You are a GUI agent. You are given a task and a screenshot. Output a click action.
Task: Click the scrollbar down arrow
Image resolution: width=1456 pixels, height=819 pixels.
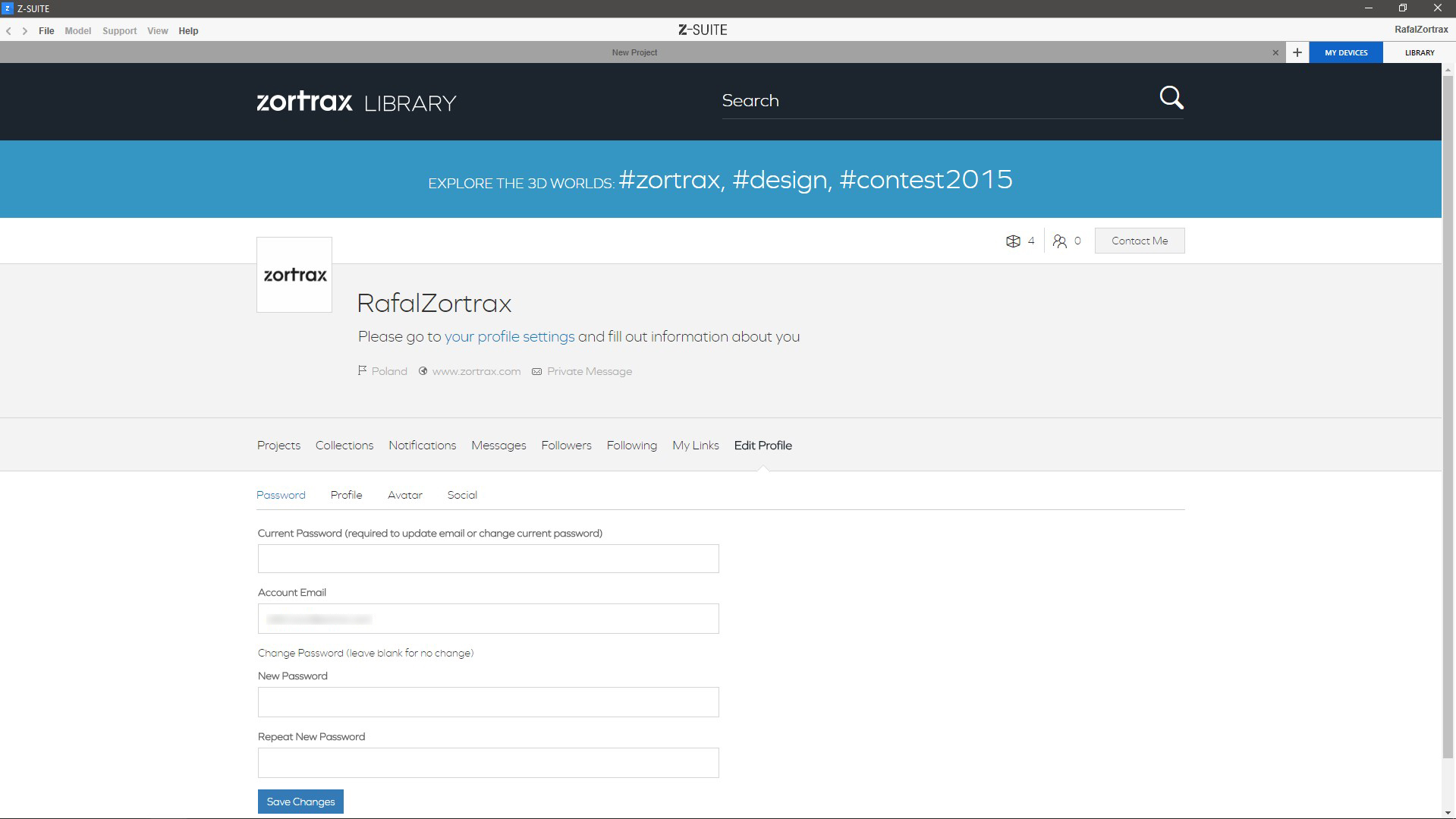pos(1448,813)
